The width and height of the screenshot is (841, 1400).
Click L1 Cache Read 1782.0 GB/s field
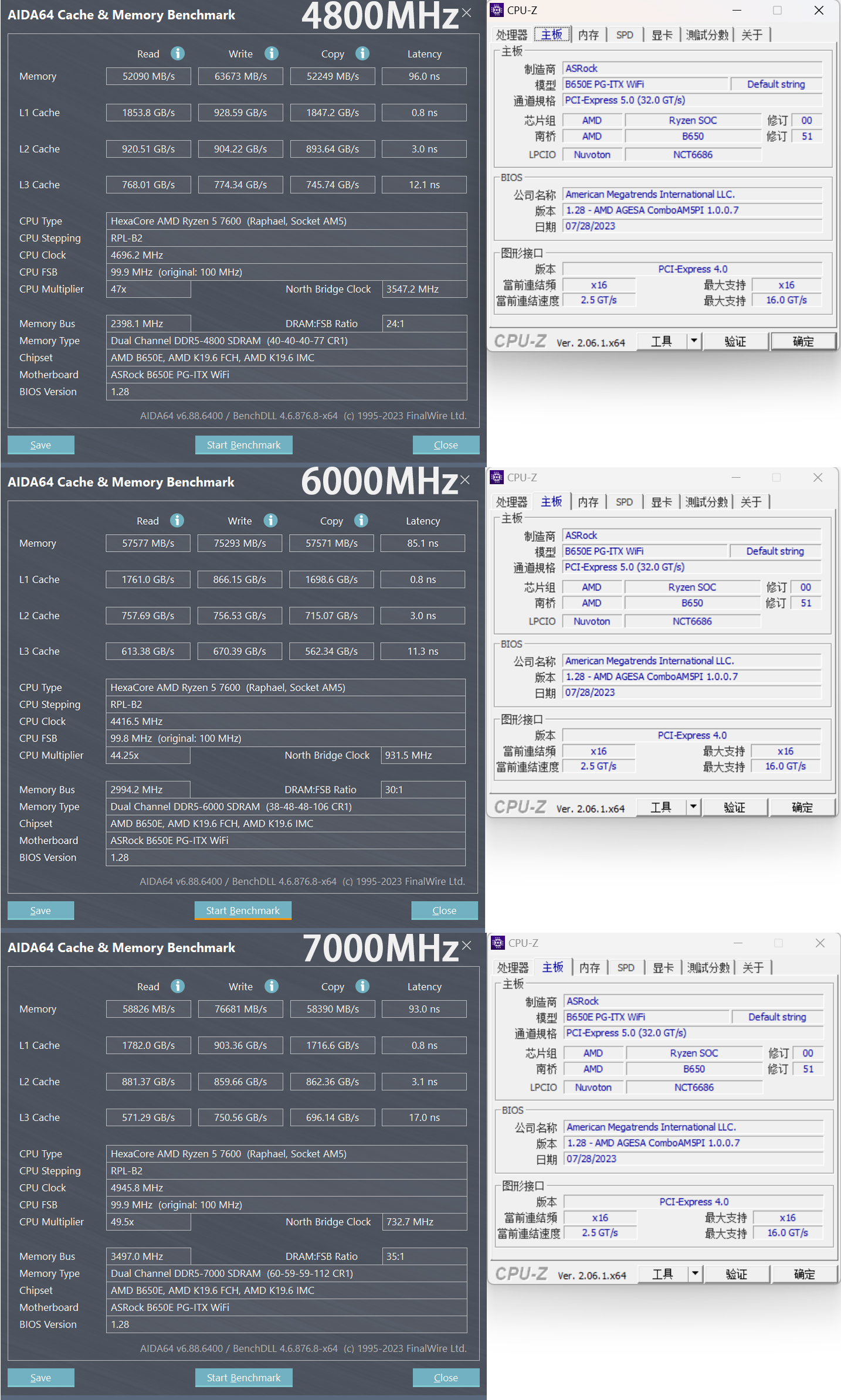tap(148, 1045)
